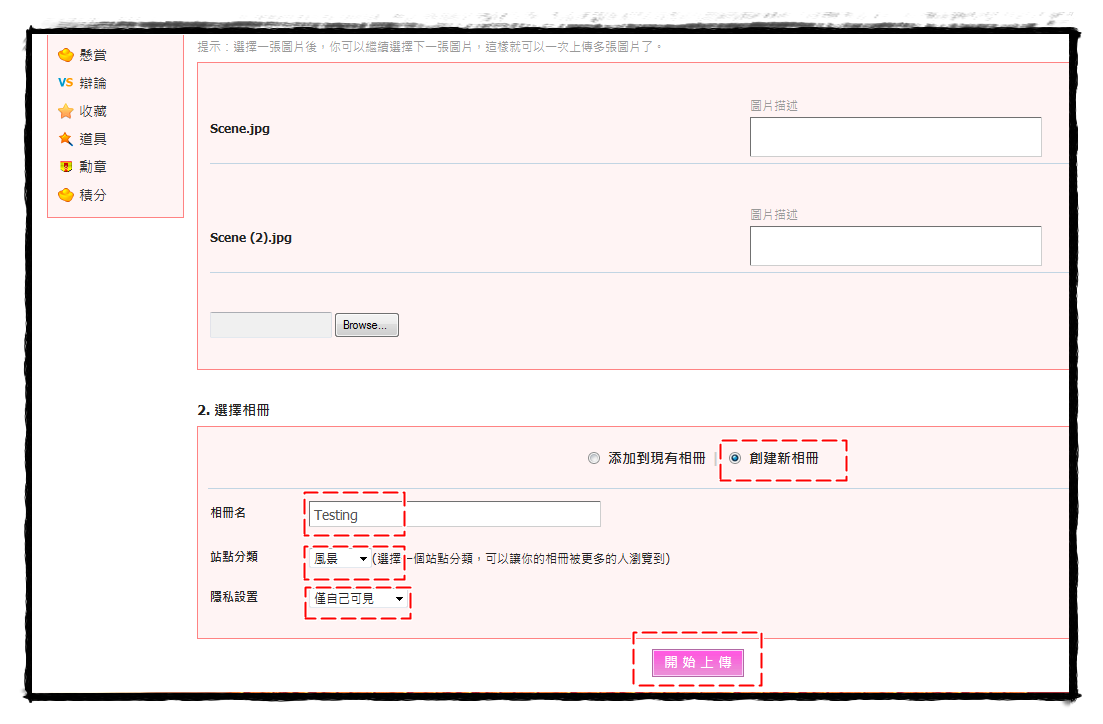Image resolution: width=1103 pixels, height=724 pixels.
Task: Select the 添加到現有相冊 radio button
Action: 594,458
